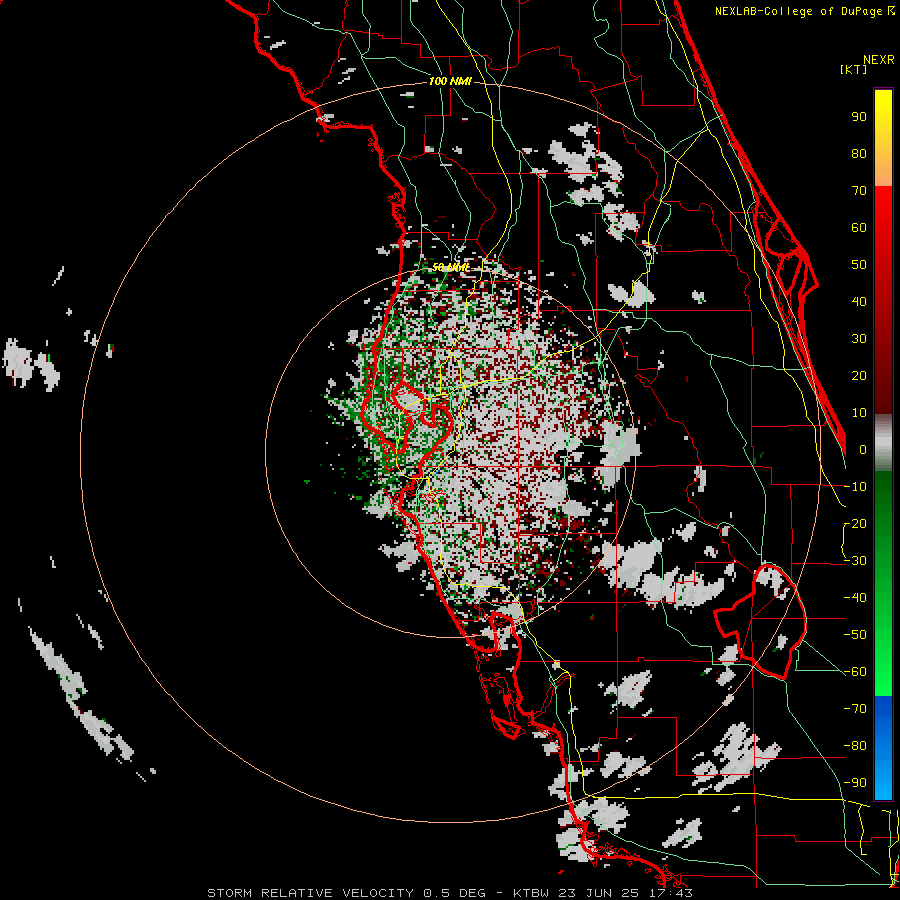Viewport: 900px width, 900px height.
Task: Click the "NEXLAB-College of DuPage" header text
Action: [799, 11]
